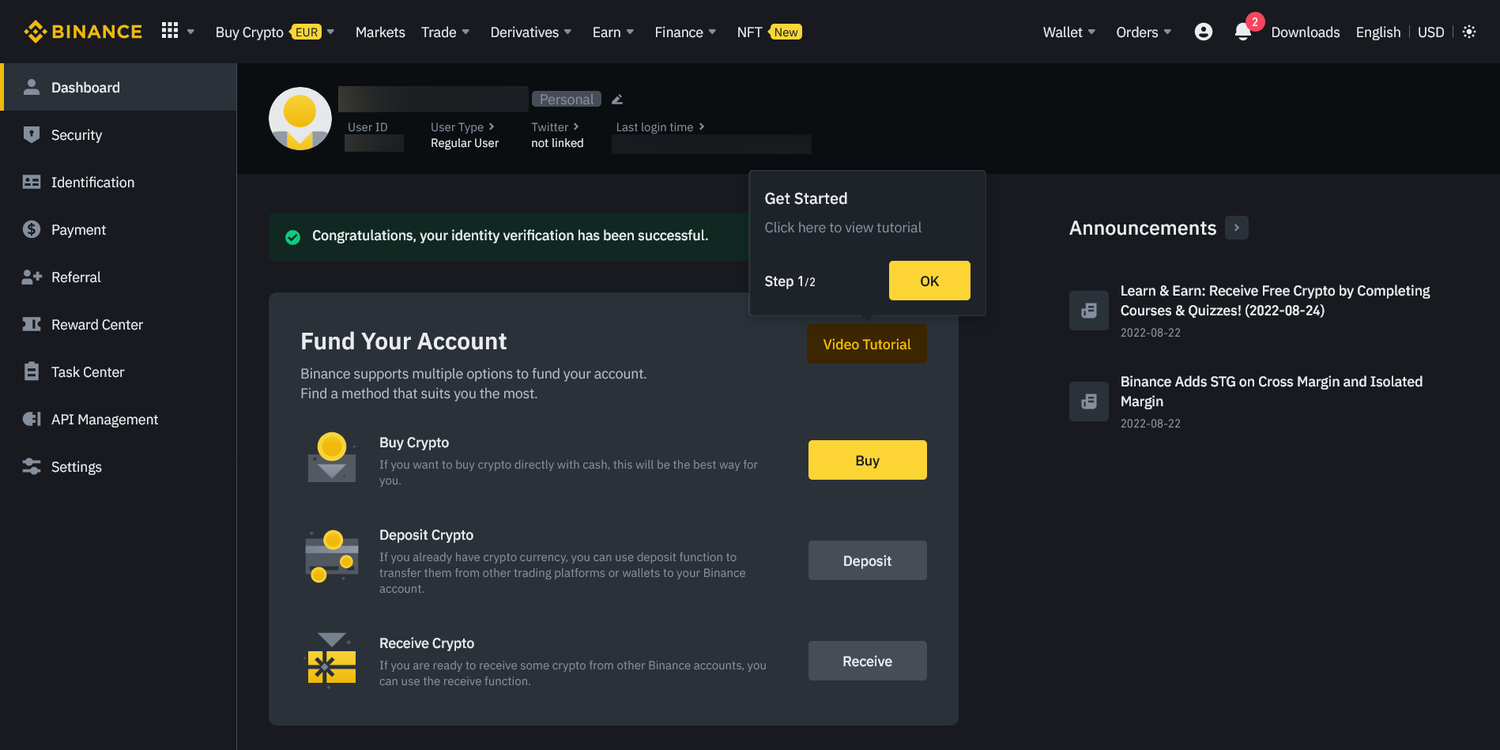
Task: Open Reward Center in the sidebar
Action: [x=118, y=324]
